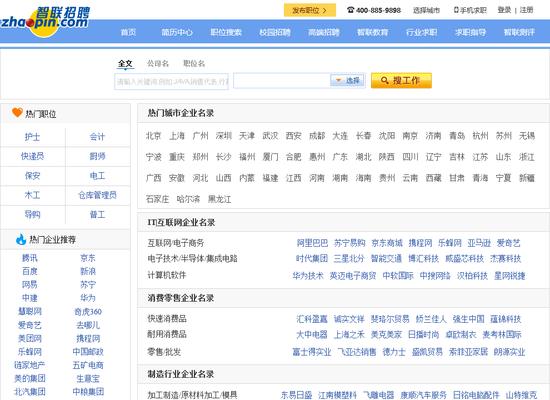
Task: Open 求职指导 navigation item
Action: click(470, 32)
